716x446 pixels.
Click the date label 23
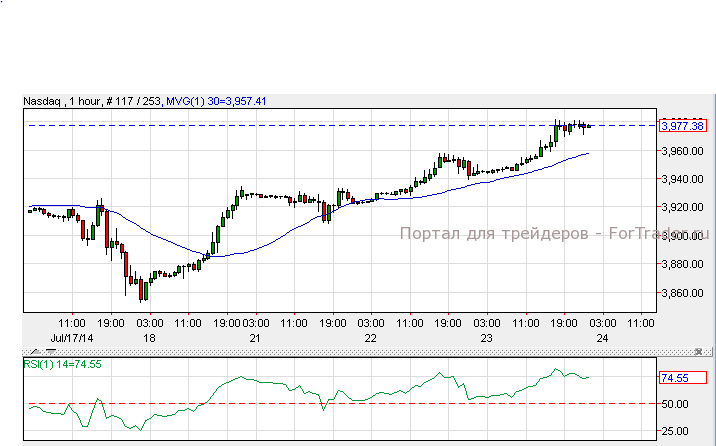tap(486, 338)
